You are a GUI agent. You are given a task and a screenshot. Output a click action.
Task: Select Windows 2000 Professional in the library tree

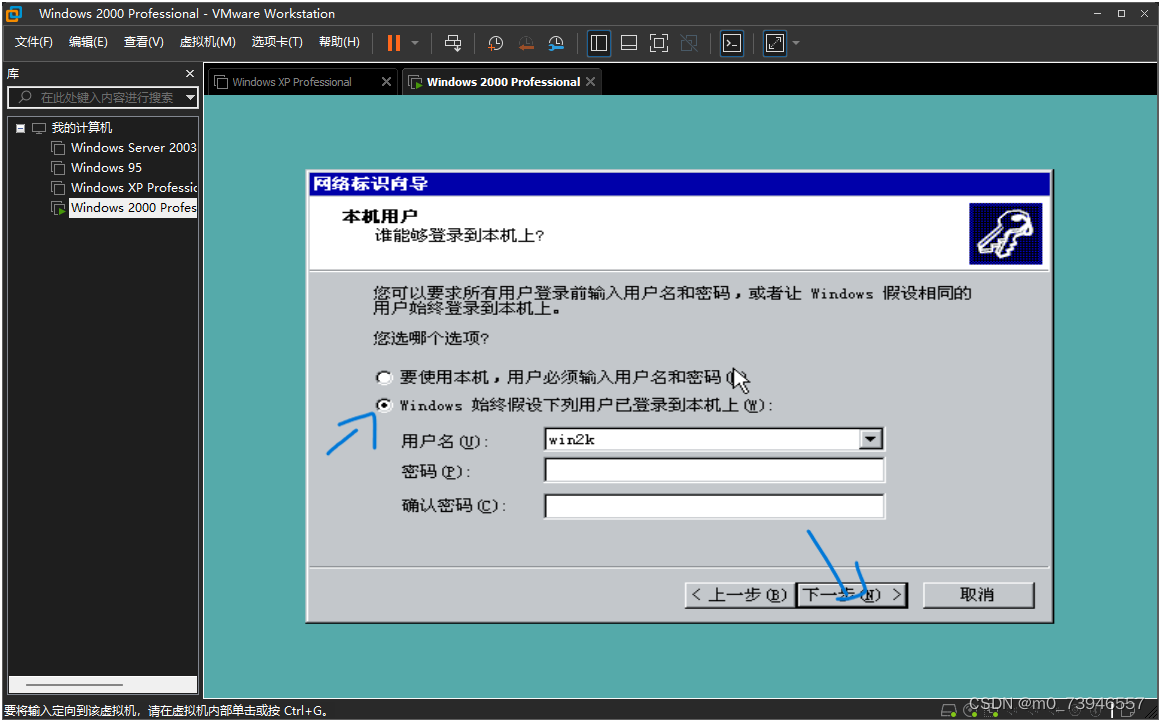(133, 207)
